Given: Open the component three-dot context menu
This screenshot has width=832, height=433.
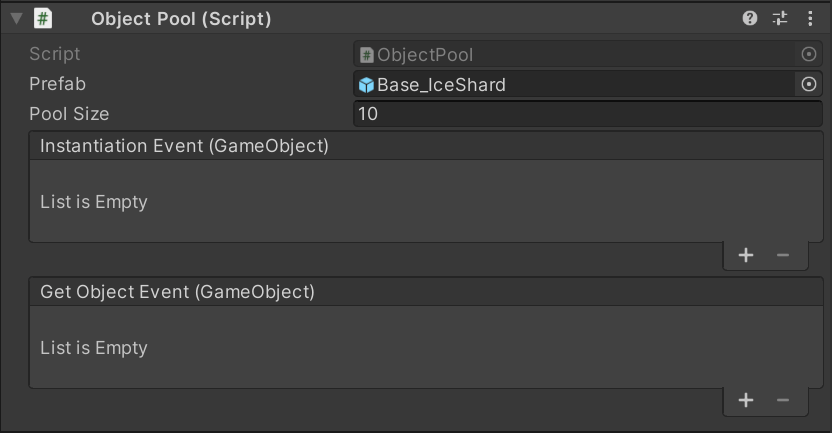Looking at the screenshot, I should click(810, 18).
